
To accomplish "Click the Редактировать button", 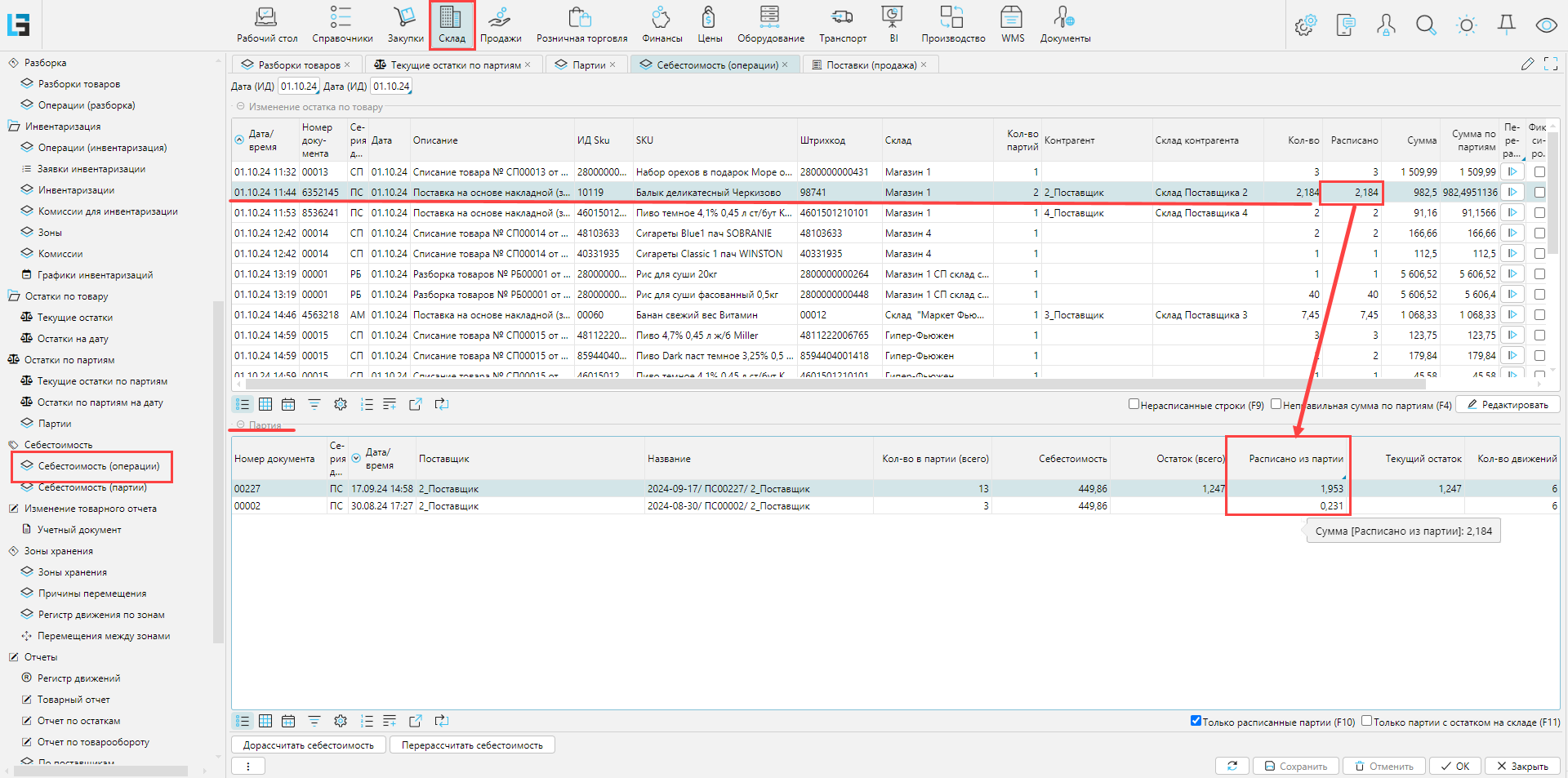I will pos(1508,404).
